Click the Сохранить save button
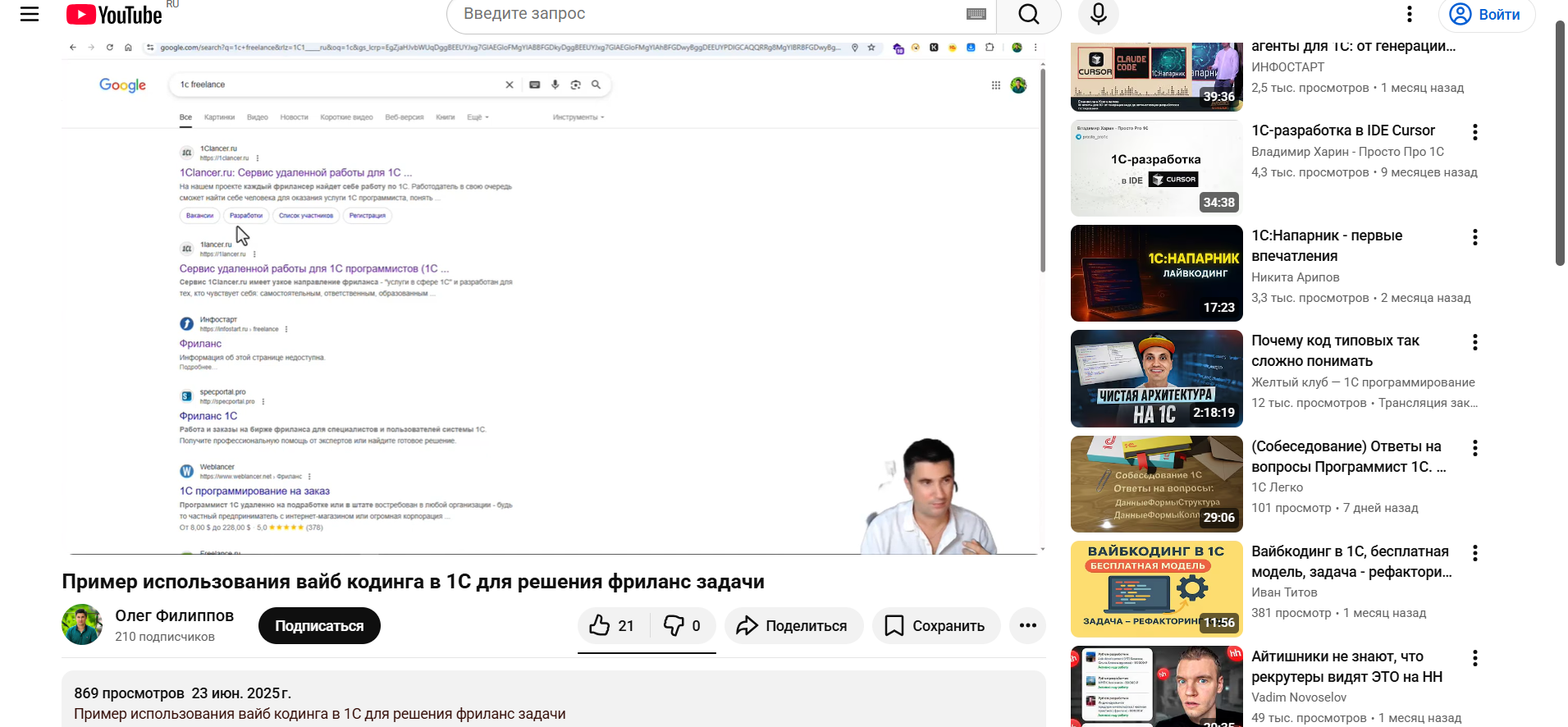This screenshot has height=727, width=1568. [935, 626]
